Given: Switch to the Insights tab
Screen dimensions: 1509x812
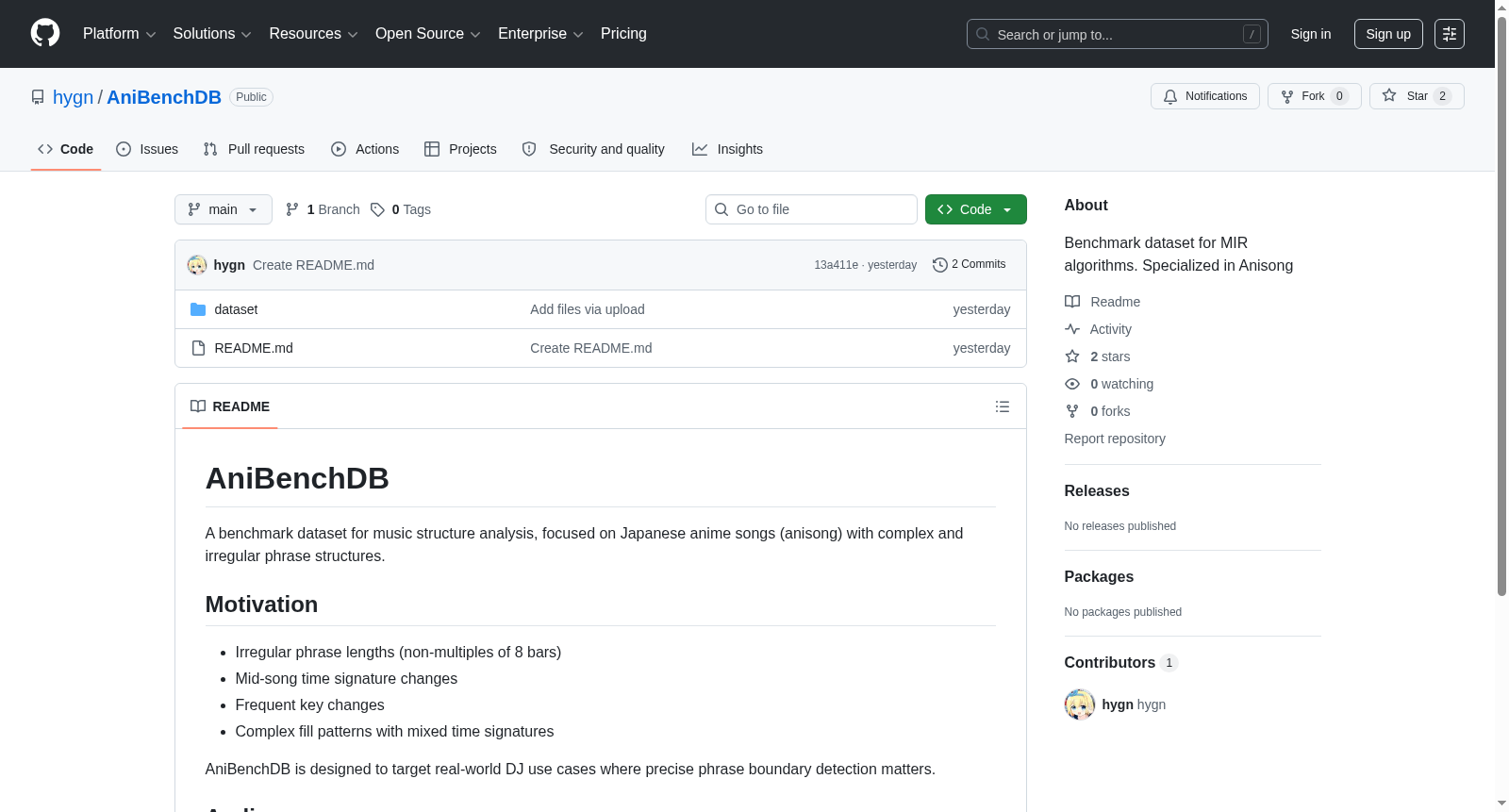Looking at the screenshot, I should (x=727, y=149).
